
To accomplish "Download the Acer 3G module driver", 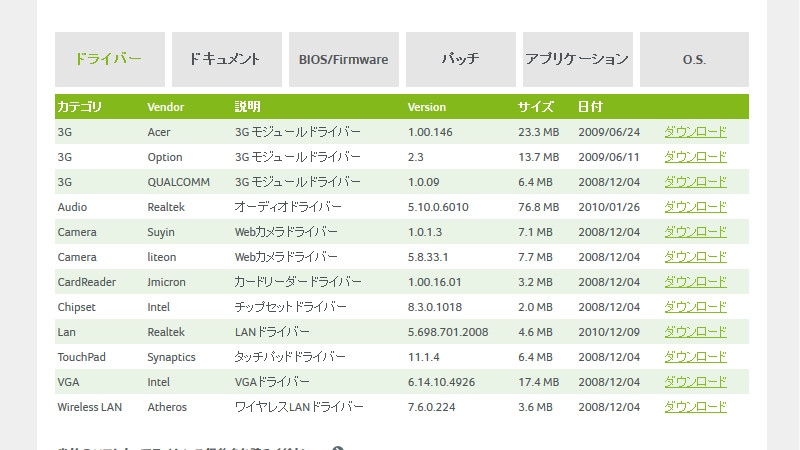I will pyautogui.click(x=695, y=132).
